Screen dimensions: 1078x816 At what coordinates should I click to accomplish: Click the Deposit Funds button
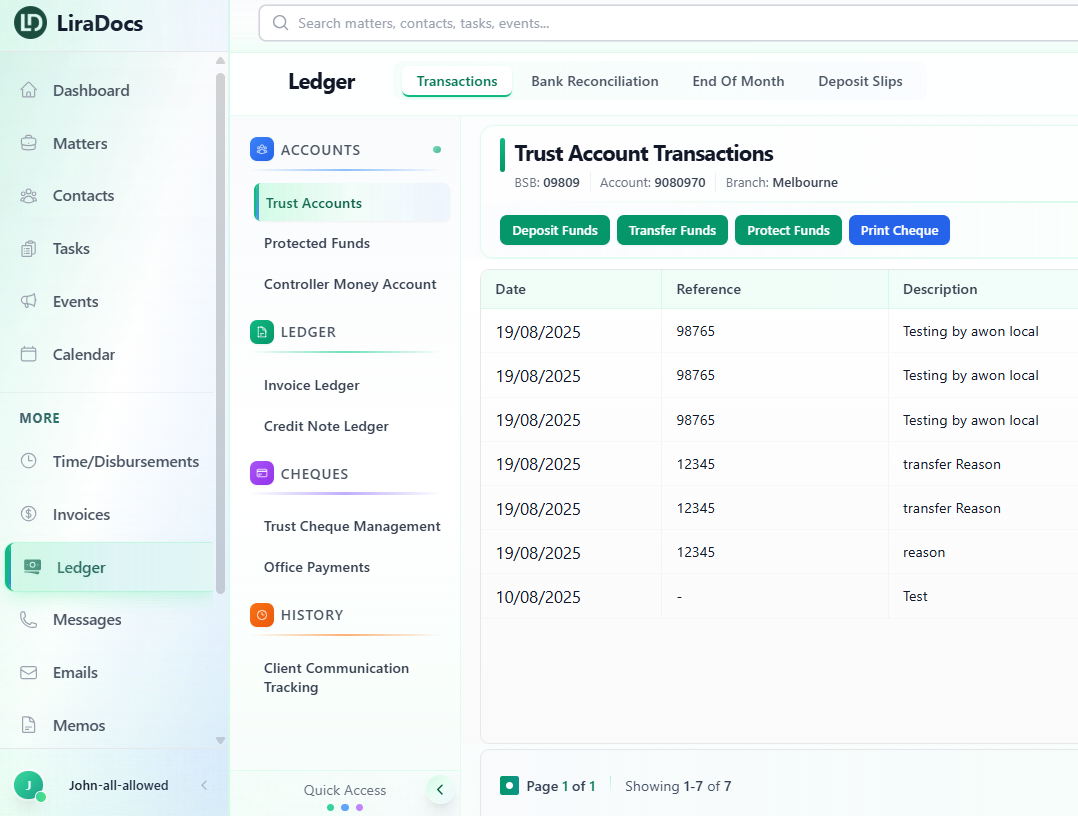point(555,230)
